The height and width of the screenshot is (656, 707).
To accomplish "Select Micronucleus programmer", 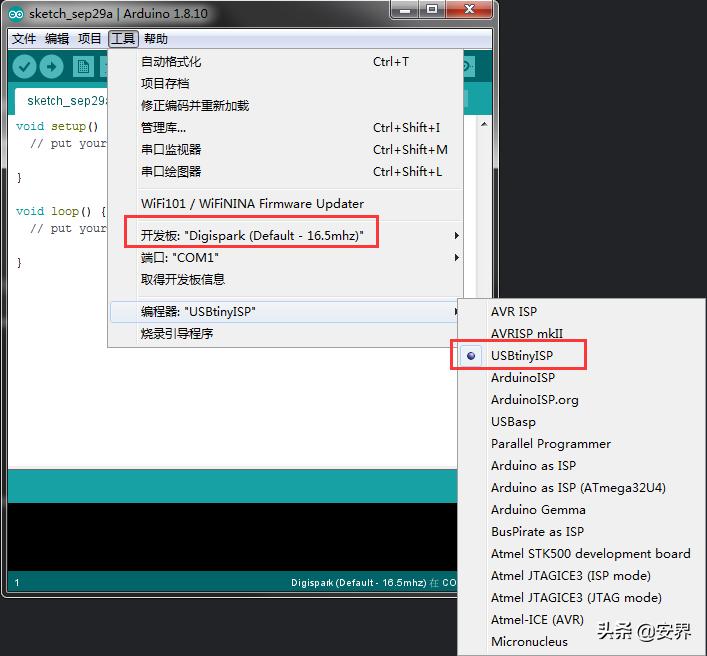I will (581, 642).
